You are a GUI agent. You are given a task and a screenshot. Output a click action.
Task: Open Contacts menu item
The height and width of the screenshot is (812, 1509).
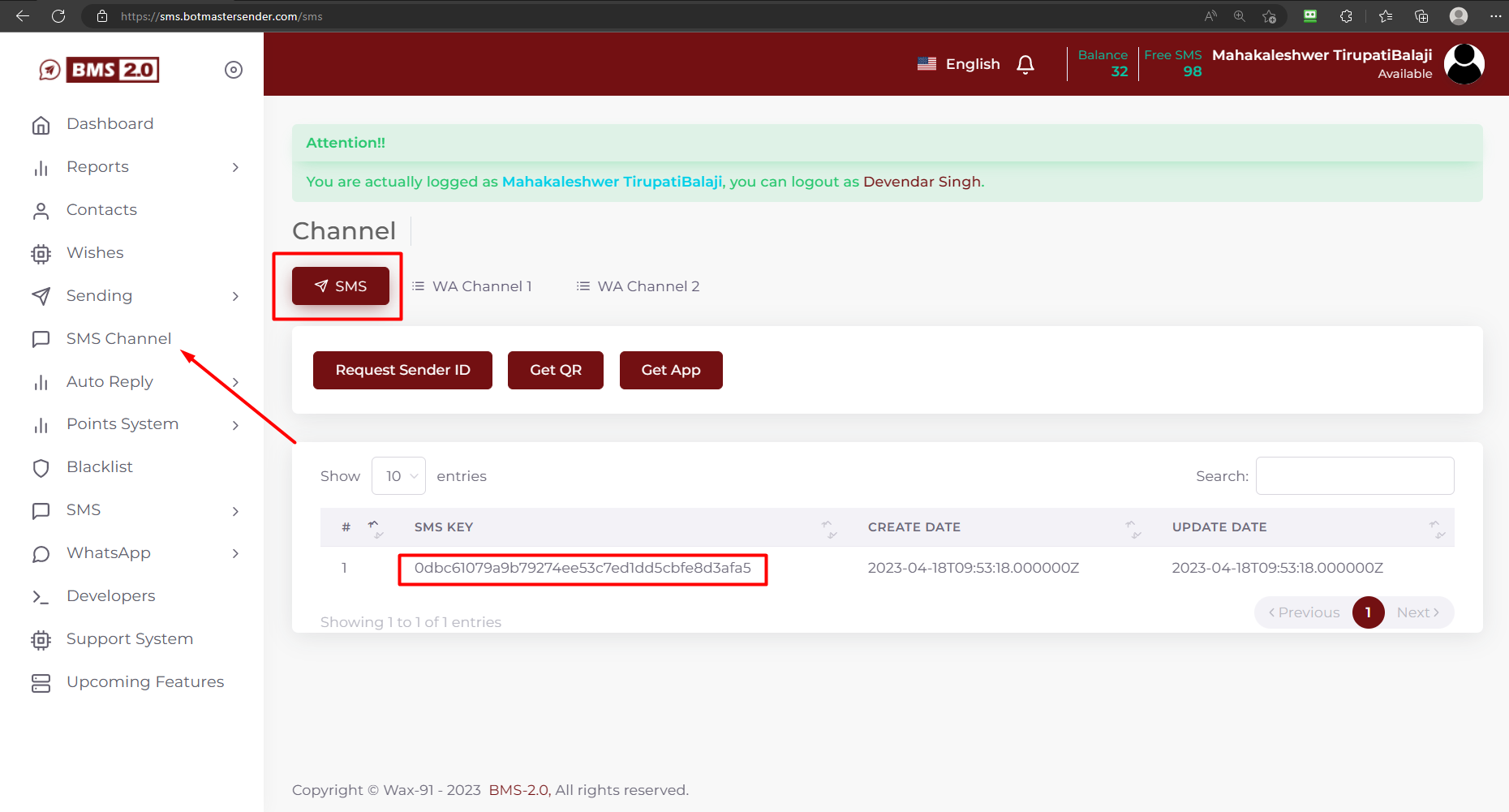(101, 210)
